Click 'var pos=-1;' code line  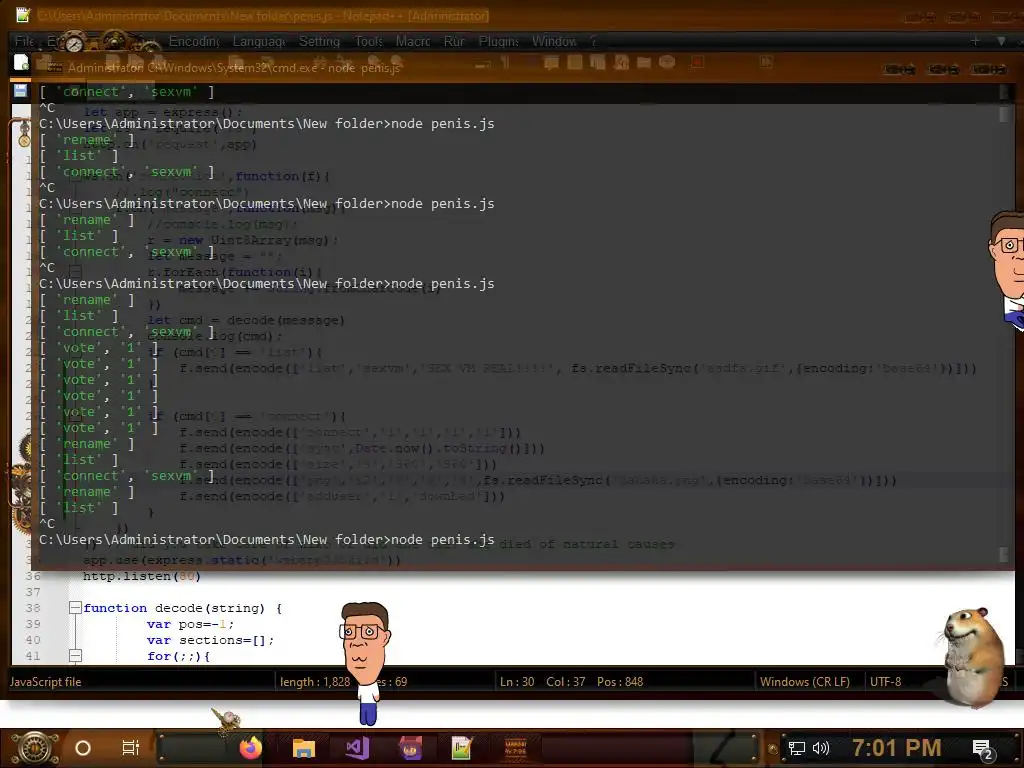[x=190, y=624]
